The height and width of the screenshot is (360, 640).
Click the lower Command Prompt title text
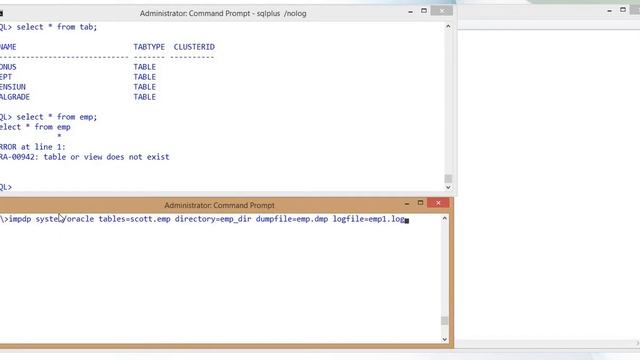(220, 205)
